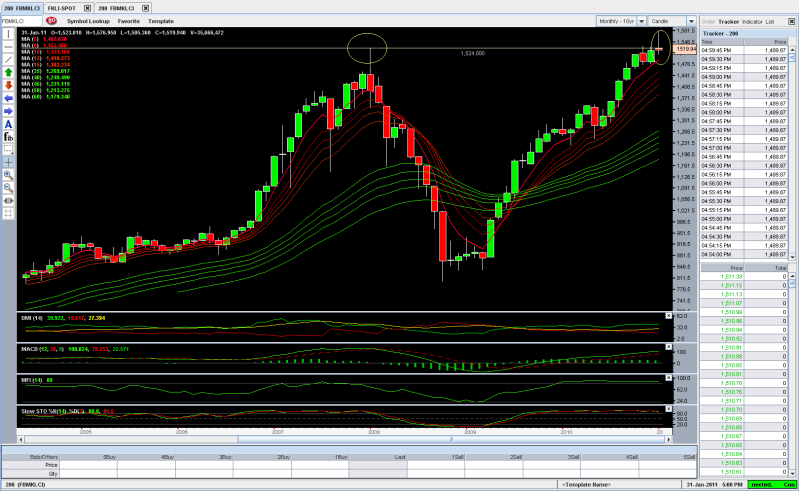Open the Symbol Lookup menu
Screen dimensions: 799x491
coord(88,21)
